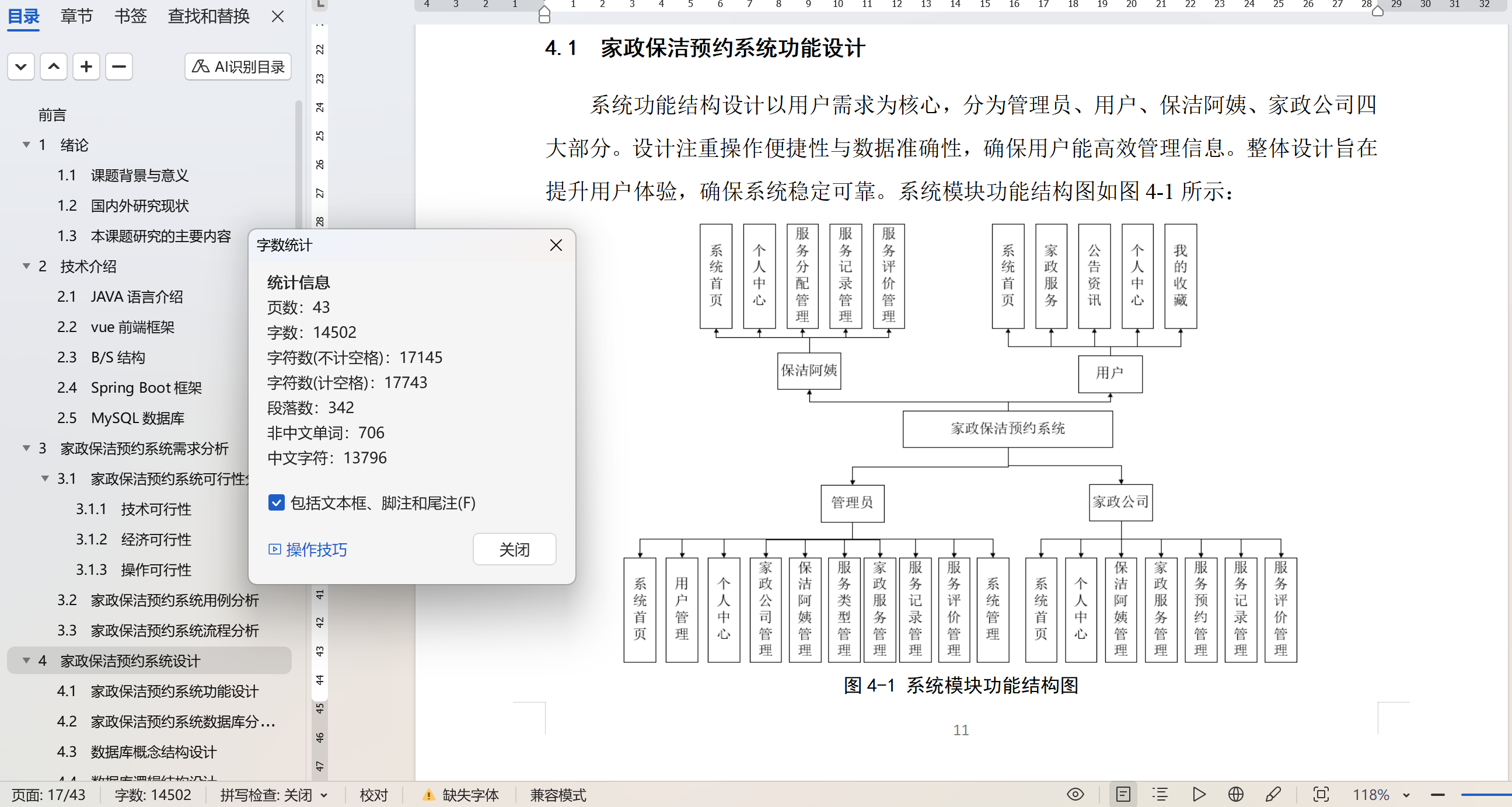Click the AI识别目录 button
The height and width of the screenshot is (807, 1512).
pyautogui.click(x=238, y=67)
